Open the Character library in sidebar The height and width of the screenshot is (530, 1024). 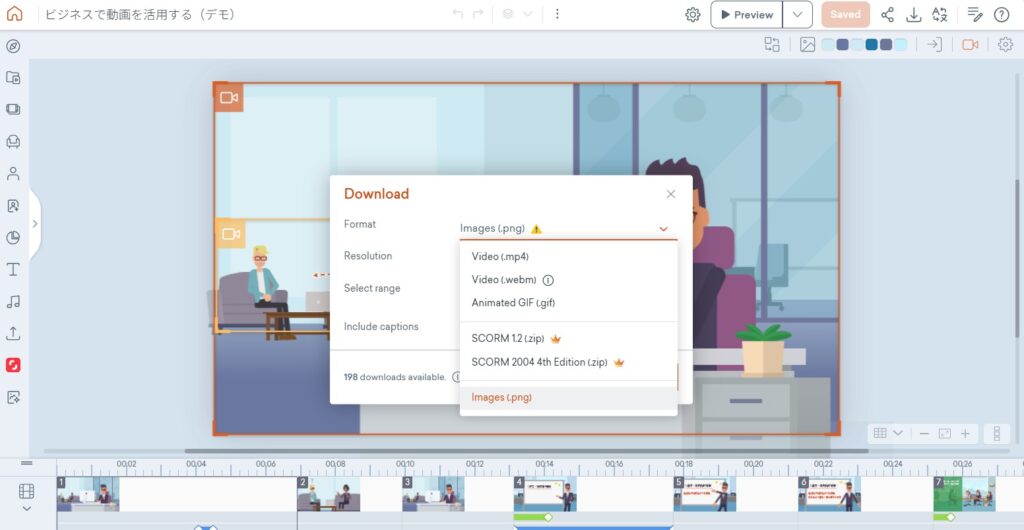(13, 173)
